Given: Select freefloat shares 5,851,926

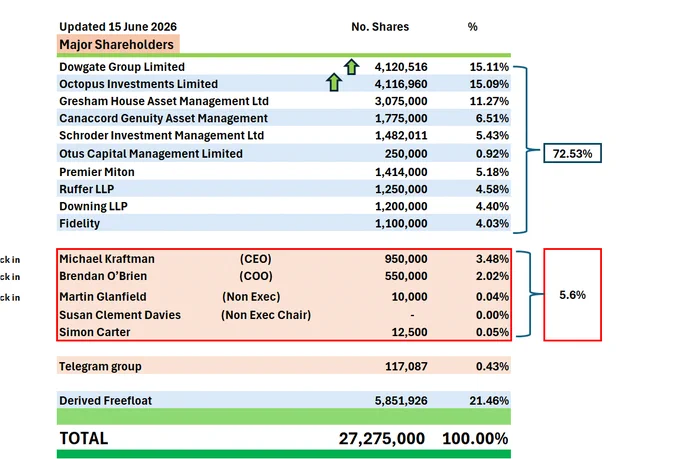Looking at the screenshot, I should click(x=401, y=401).
